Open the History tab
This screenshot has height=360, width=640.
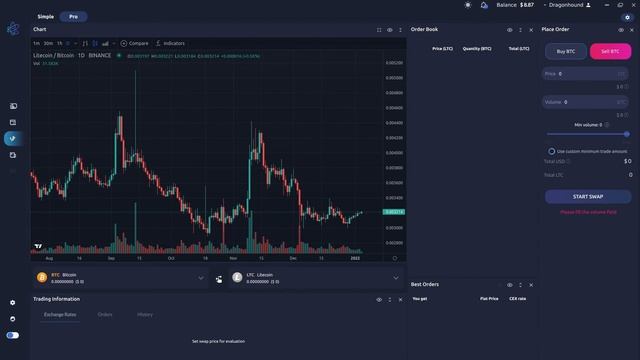tap(145, 315)
